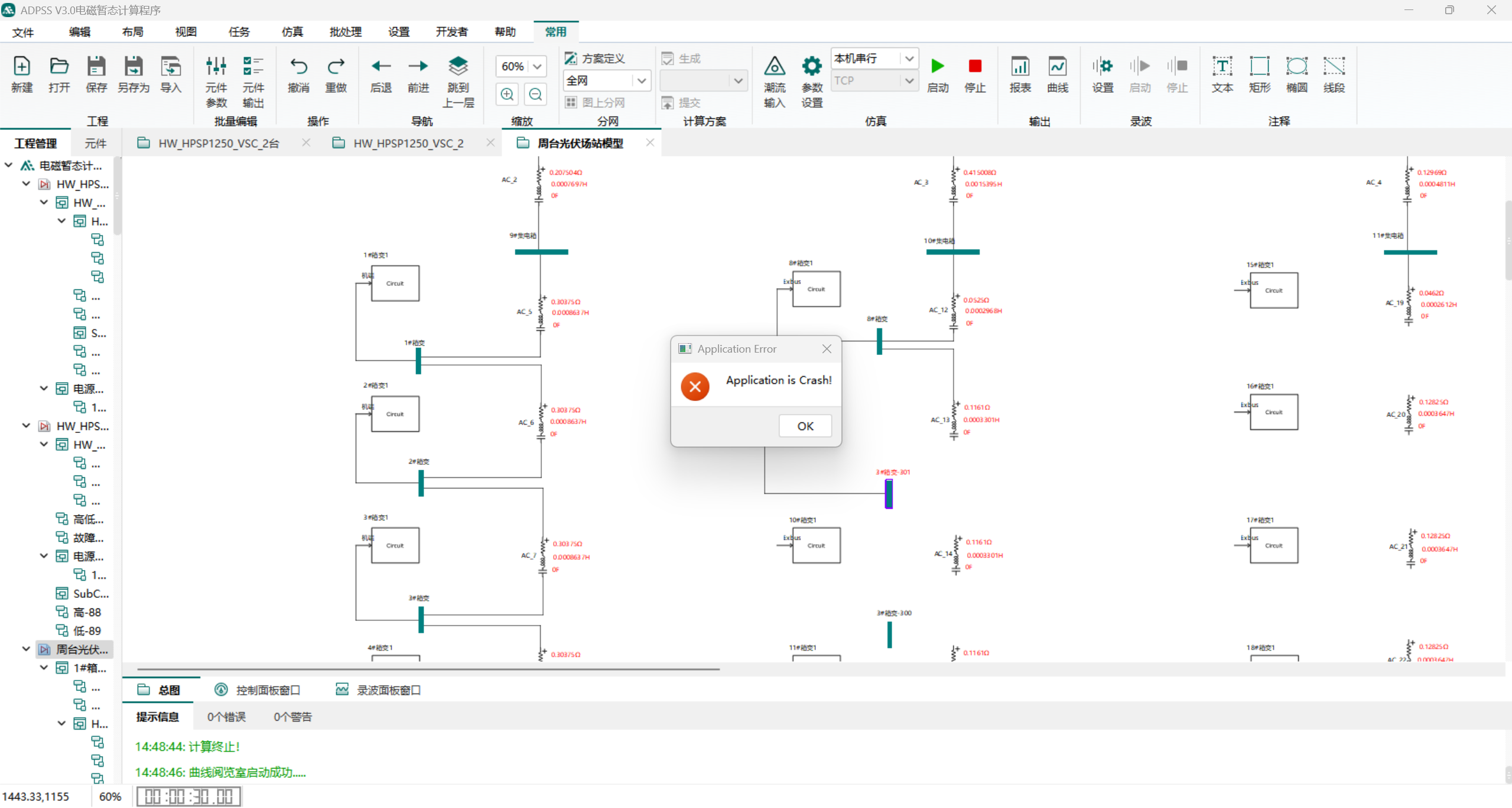Switch to the 0个错误 messages tab
1512x808 pixels.
(x=226, y=716)
